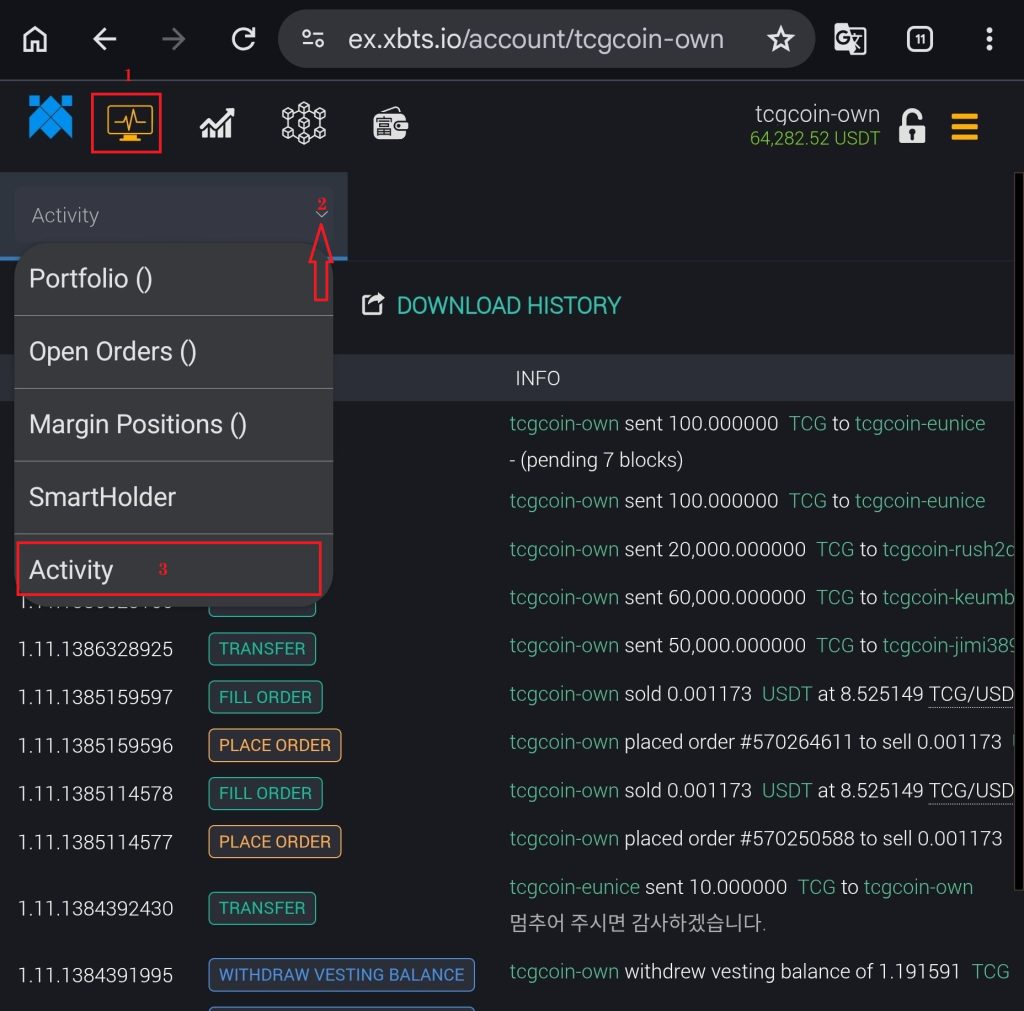
Task: Bookmark page with star icon
Action: pos(779,39)
